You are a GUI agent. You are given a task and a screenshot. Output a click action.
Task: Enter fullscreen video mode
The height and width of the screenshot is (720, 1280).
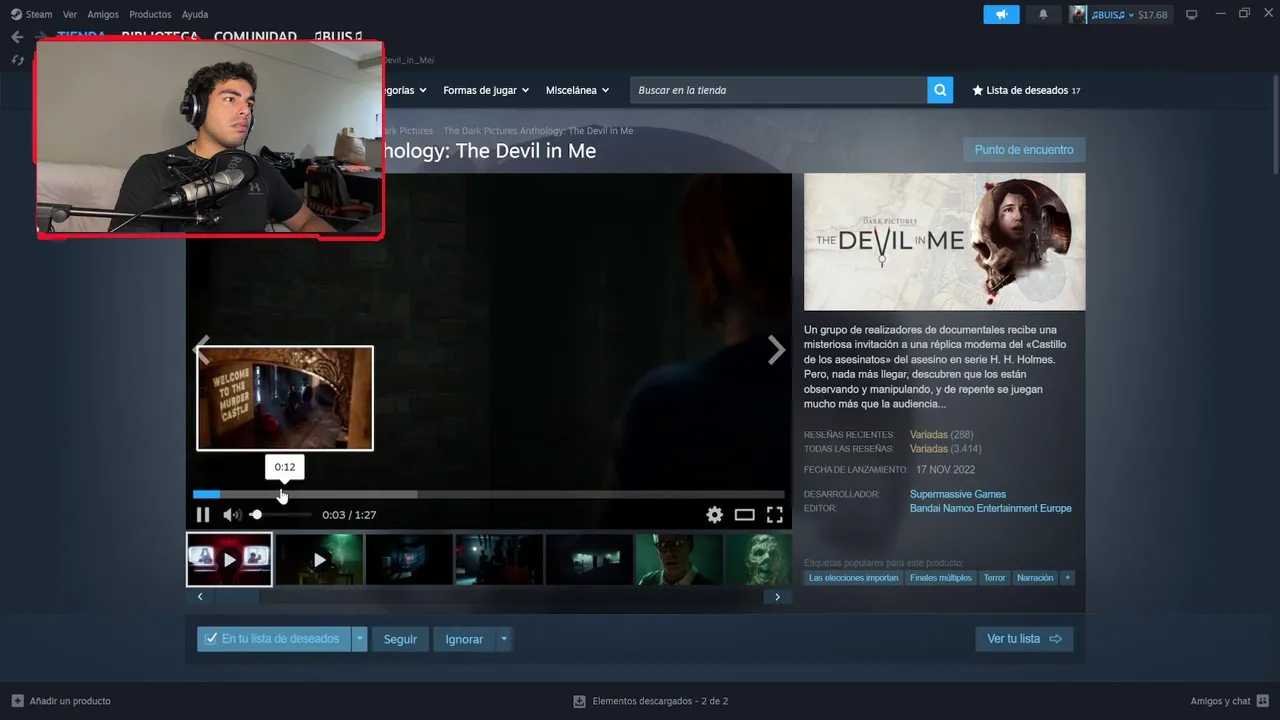point(774,515)
